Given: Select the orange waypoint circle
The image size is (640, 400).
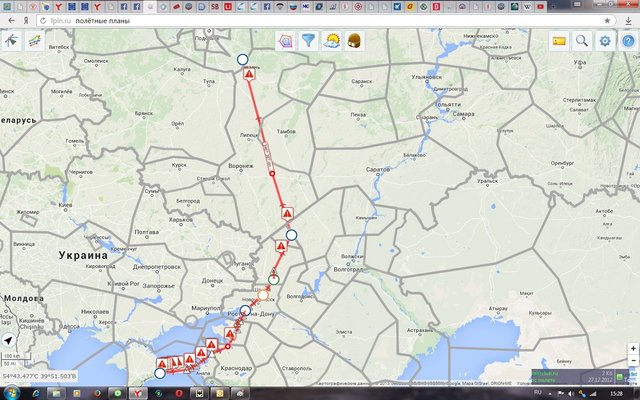Looking at the screenshot, I should (263, 295).
